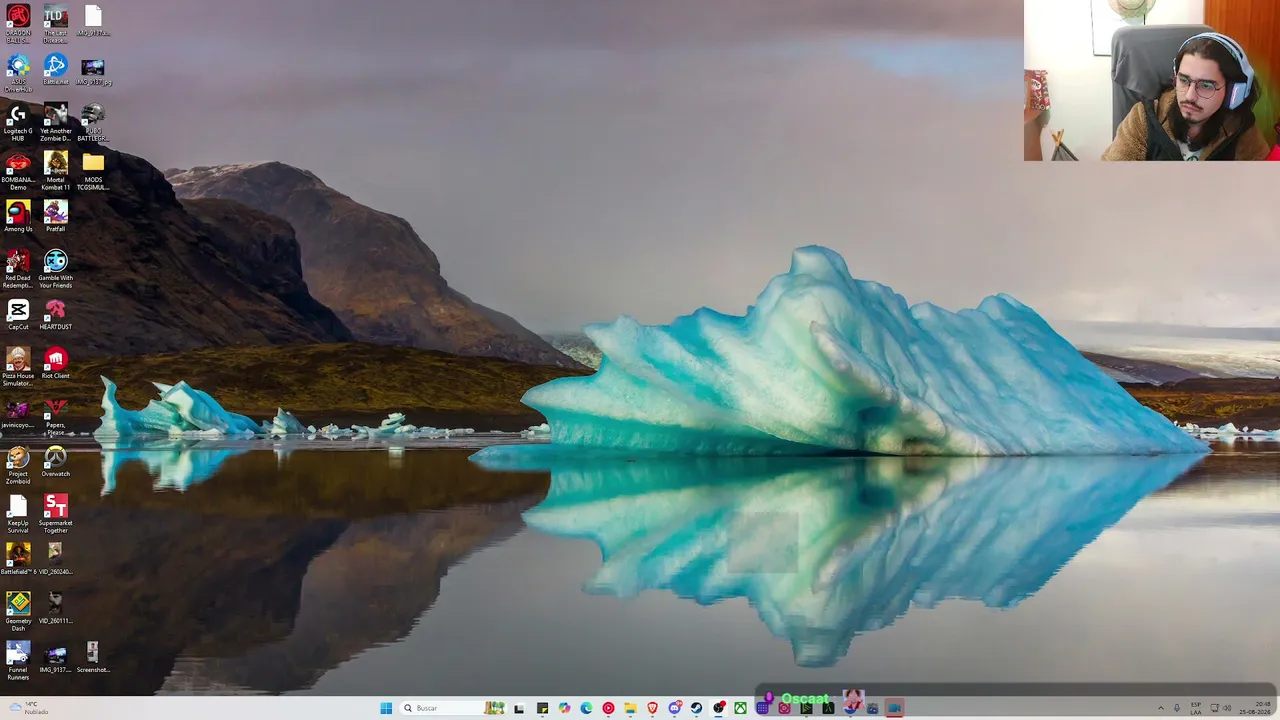1280x720 pixels.
Task: Open the Windows Start menu
Action: coord(386,708)
